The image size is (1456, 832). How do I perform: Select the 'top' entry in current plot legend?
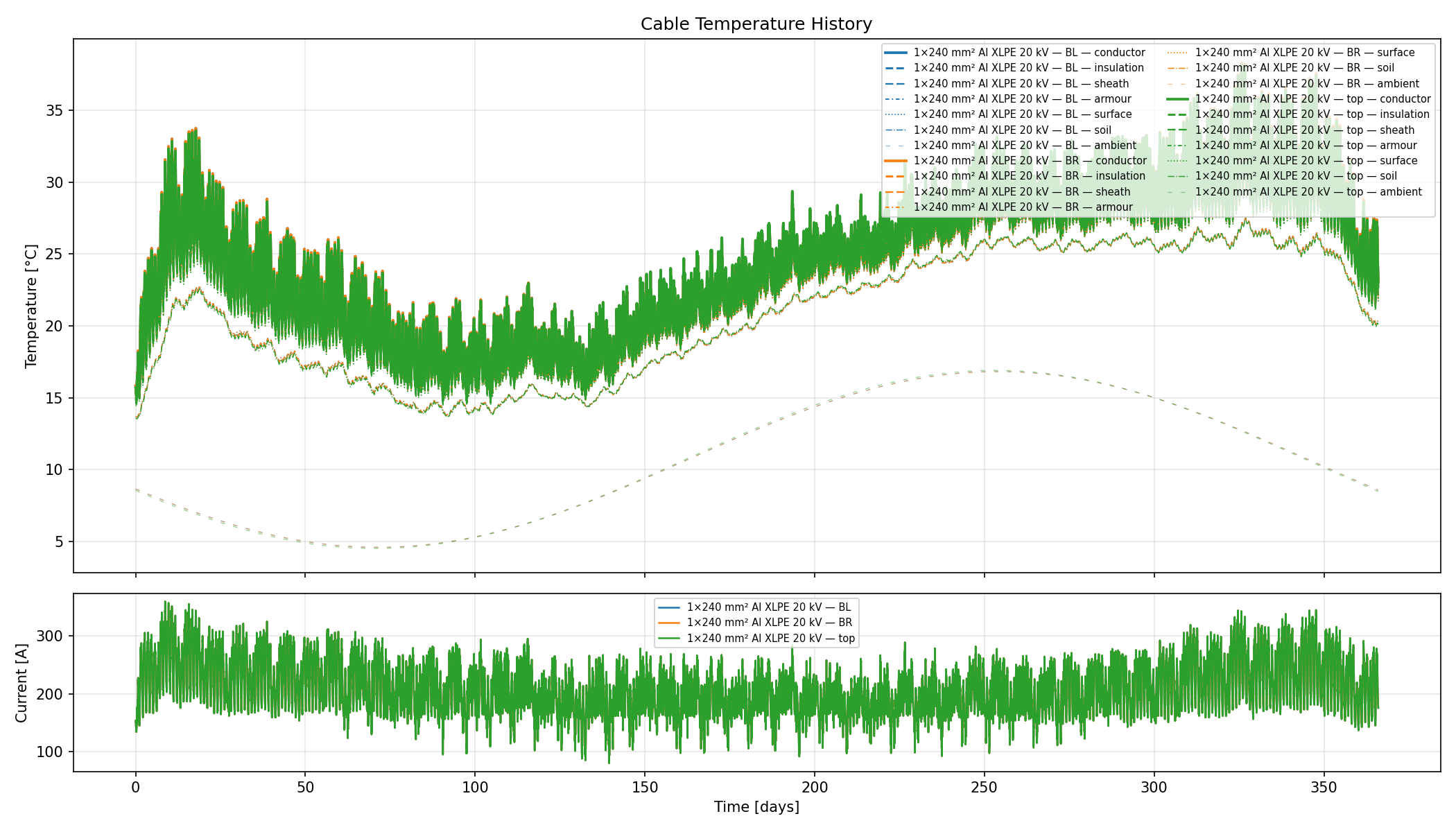770,639
